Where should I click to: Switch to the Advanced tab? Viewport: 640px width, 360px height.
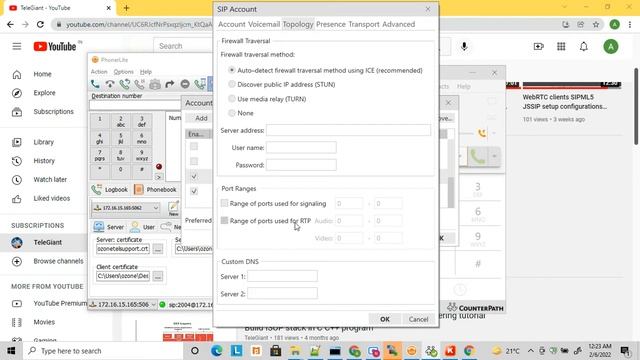(x=398, y=24)
